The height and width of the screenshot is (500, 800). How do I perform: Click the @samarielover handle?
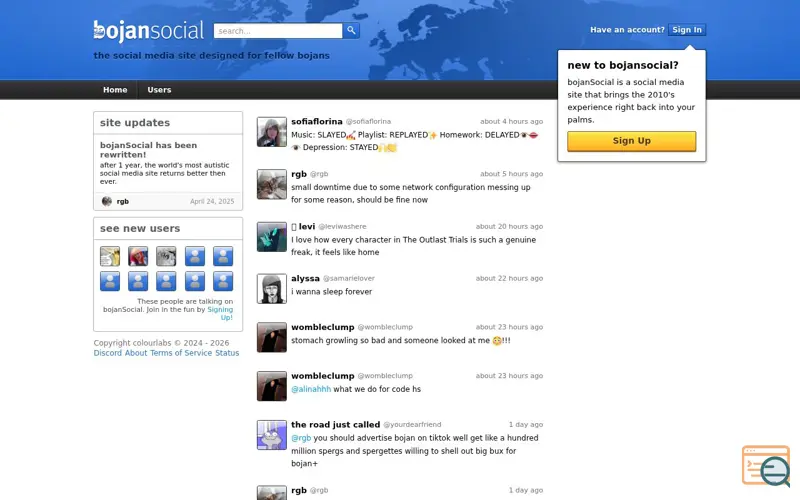click(x=349, y=279)
